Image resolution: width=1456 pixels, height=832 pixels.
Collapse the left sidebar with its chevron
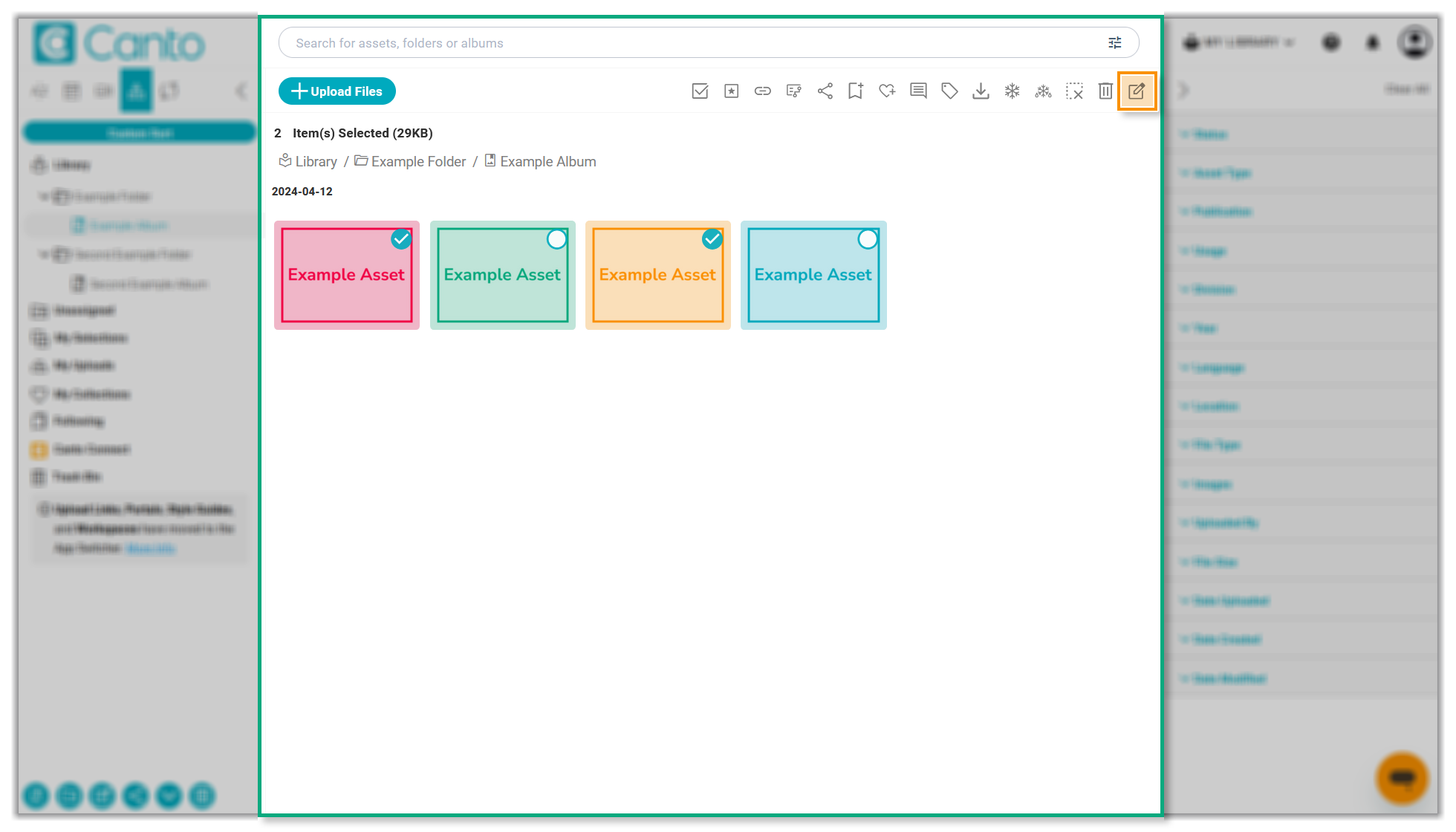click(x=241, y=91)
